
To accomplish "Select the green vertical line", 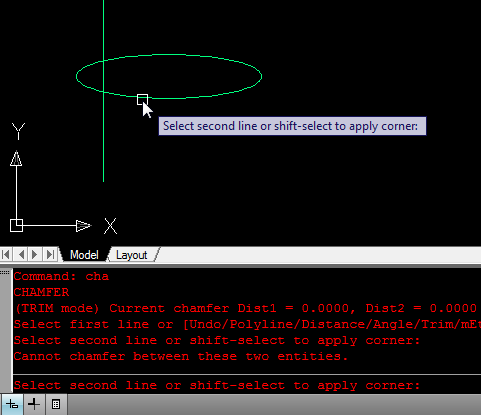I will pyautogui.click(x=103, y=140).
